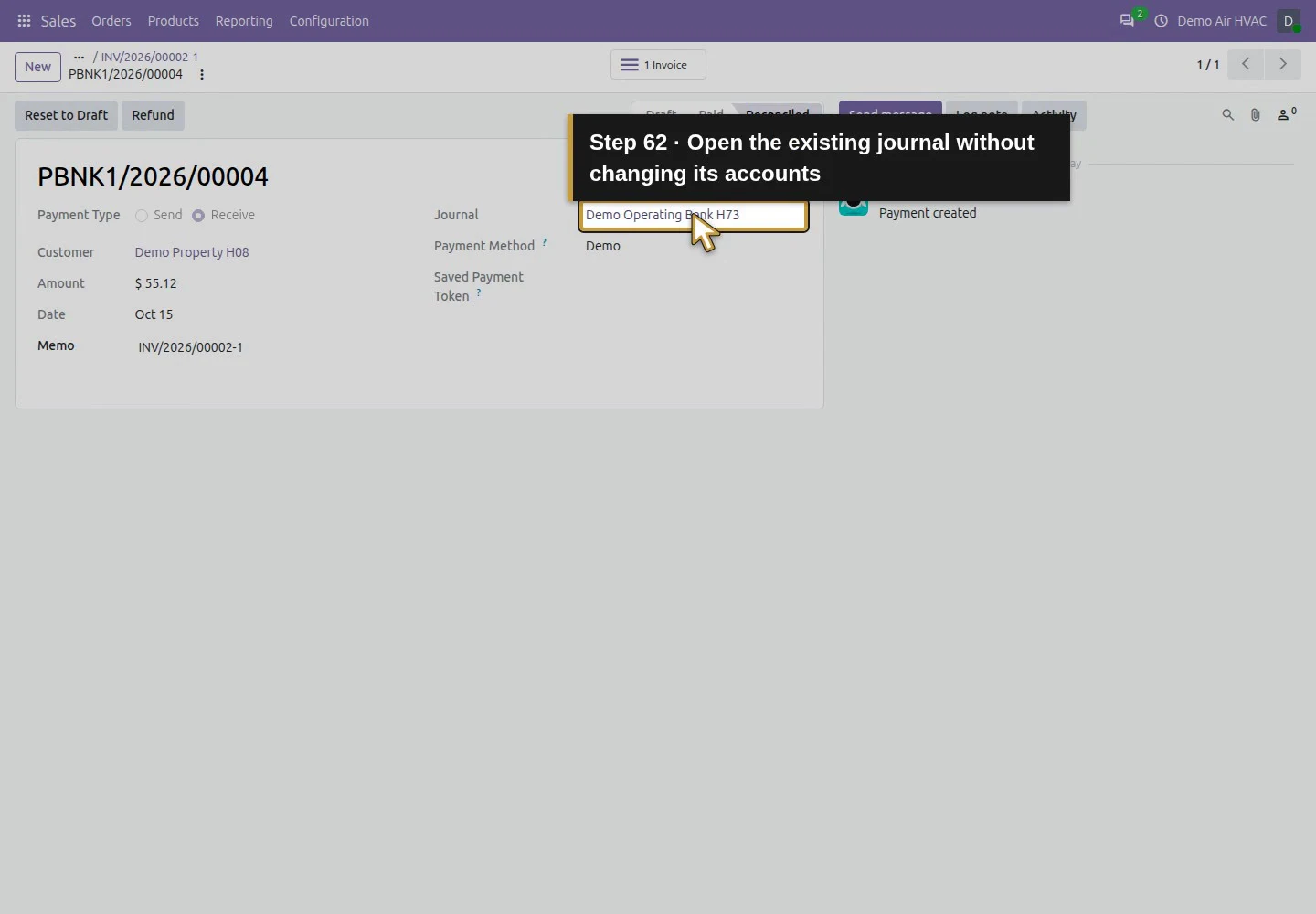Open the breadcrumb ellipsis menu

pos(79,57)
